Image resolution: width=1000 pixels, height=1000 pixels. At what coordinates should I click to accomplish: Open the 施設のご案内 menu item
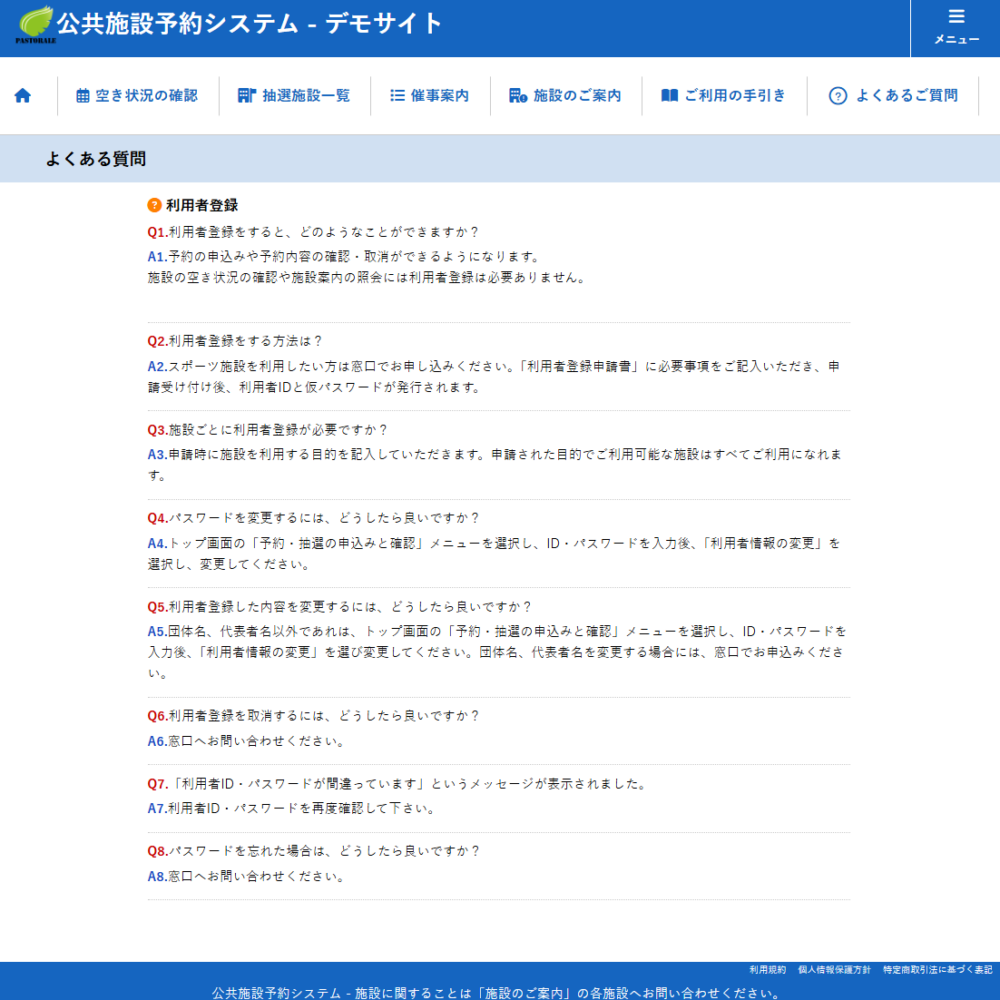point(577,96)
